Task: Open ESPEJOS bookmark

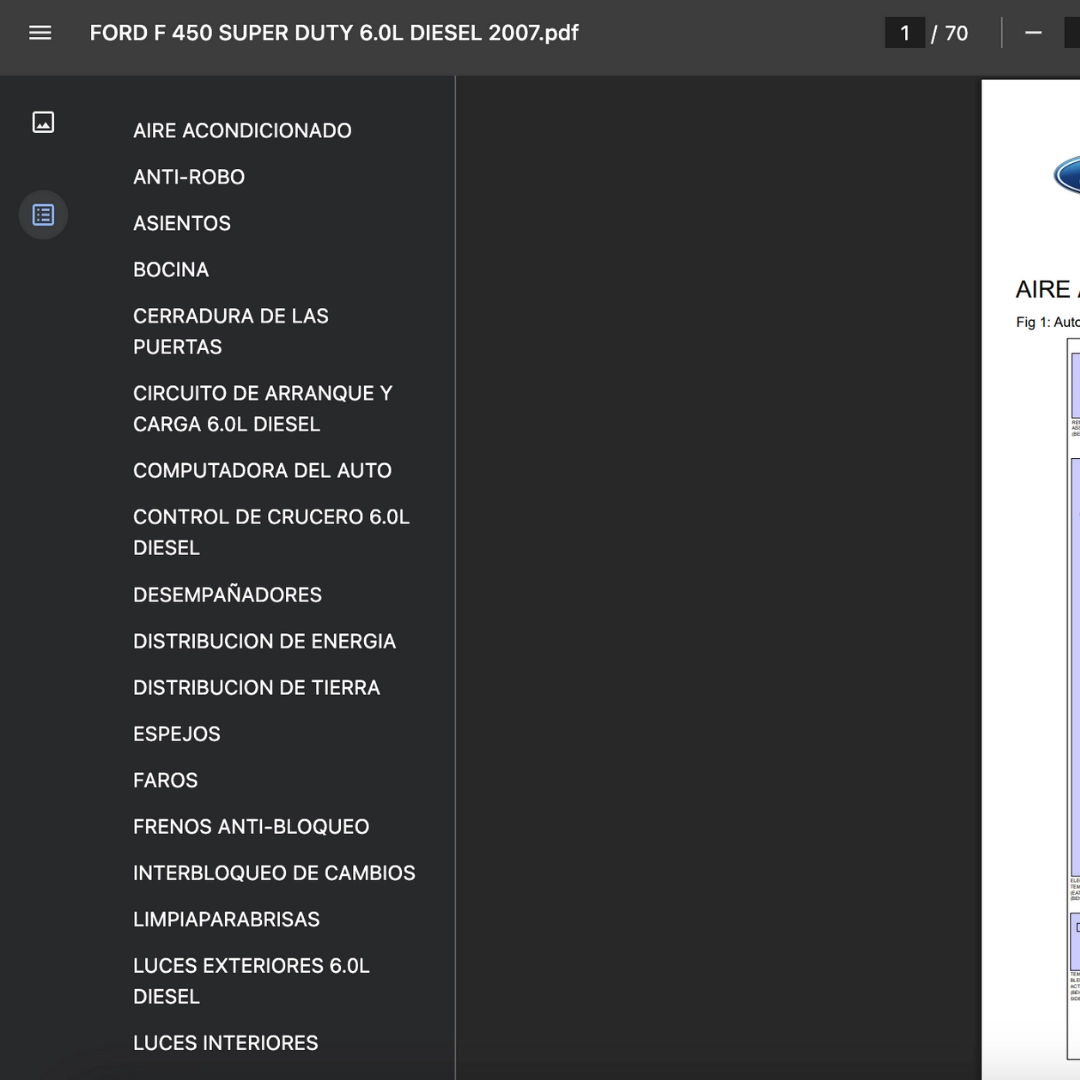Action: [x=177, y=734]
